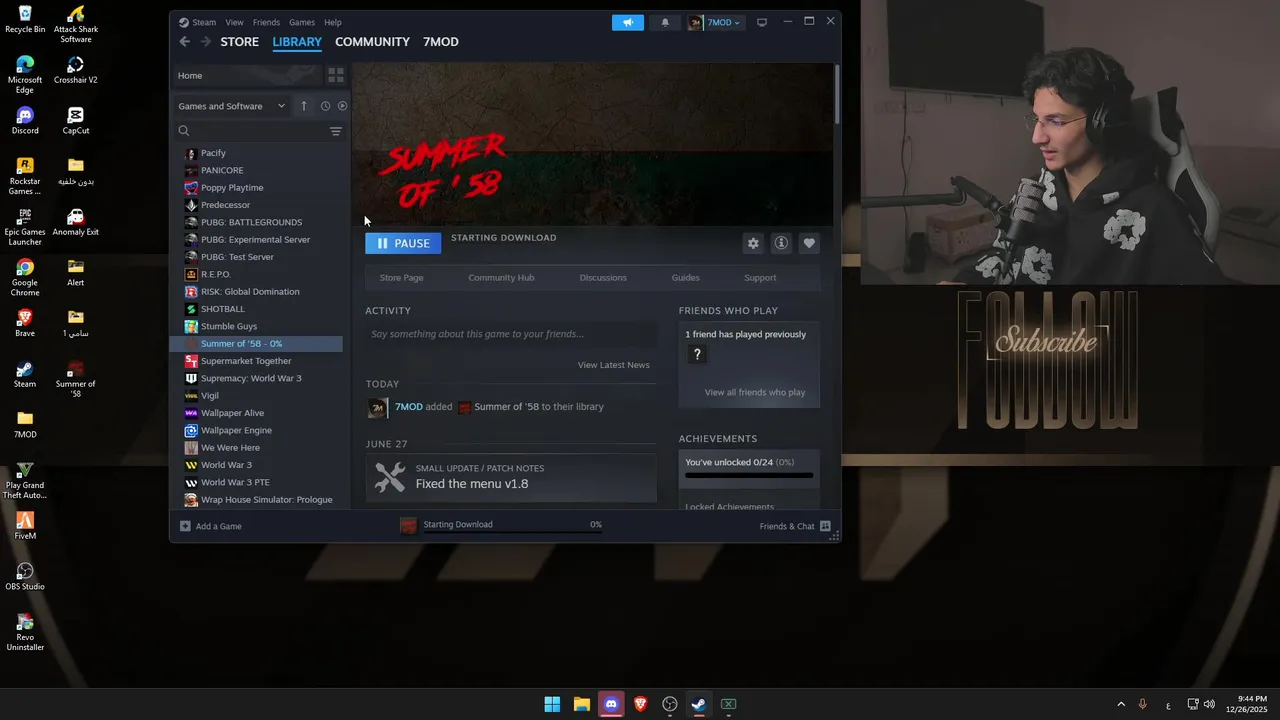This screenshot has width=1280, height=720.
Task: Open the Community Hub link
Action: 501,278
